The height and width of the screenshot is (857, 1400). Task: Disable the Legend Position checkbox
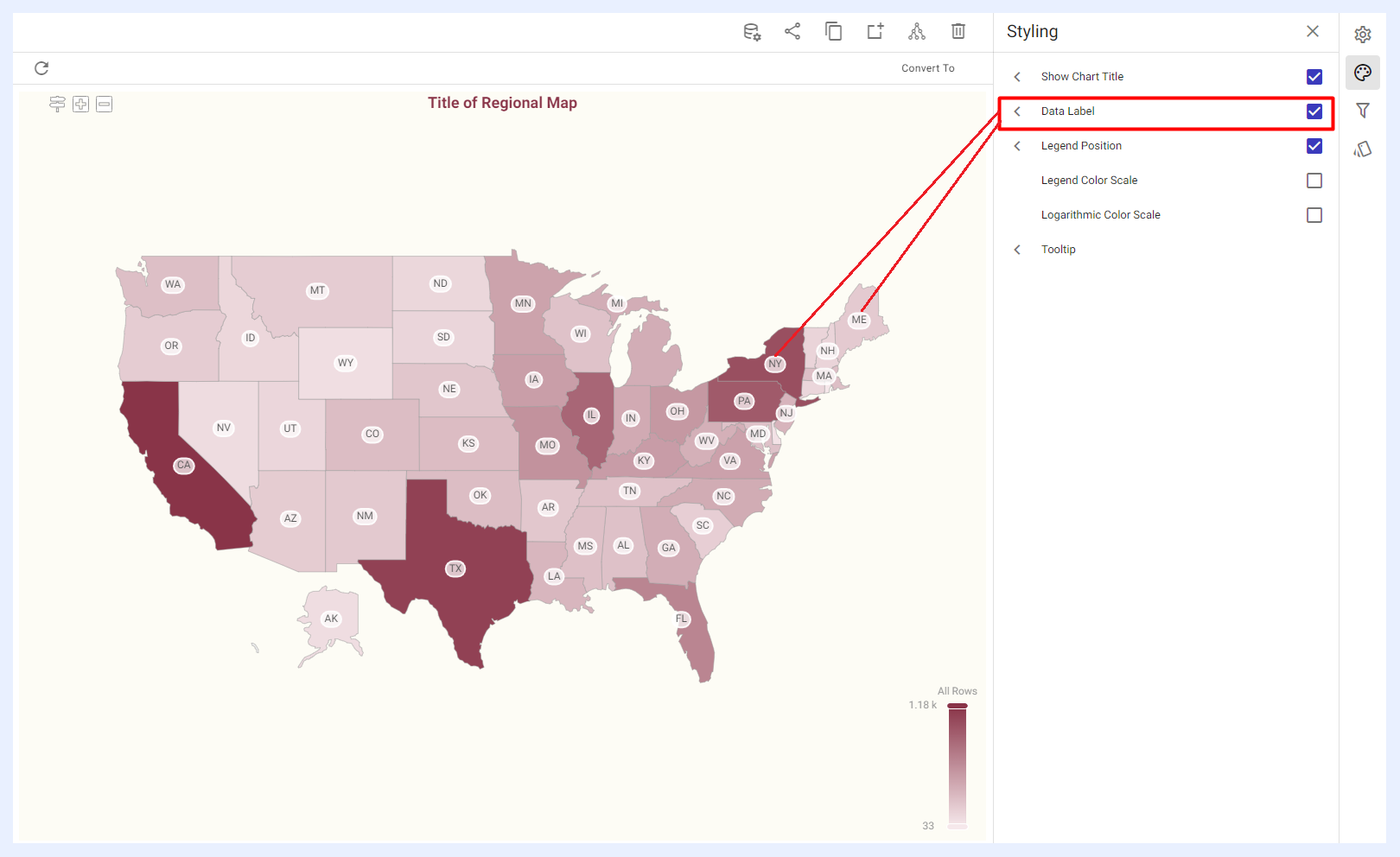point(1314,146)
